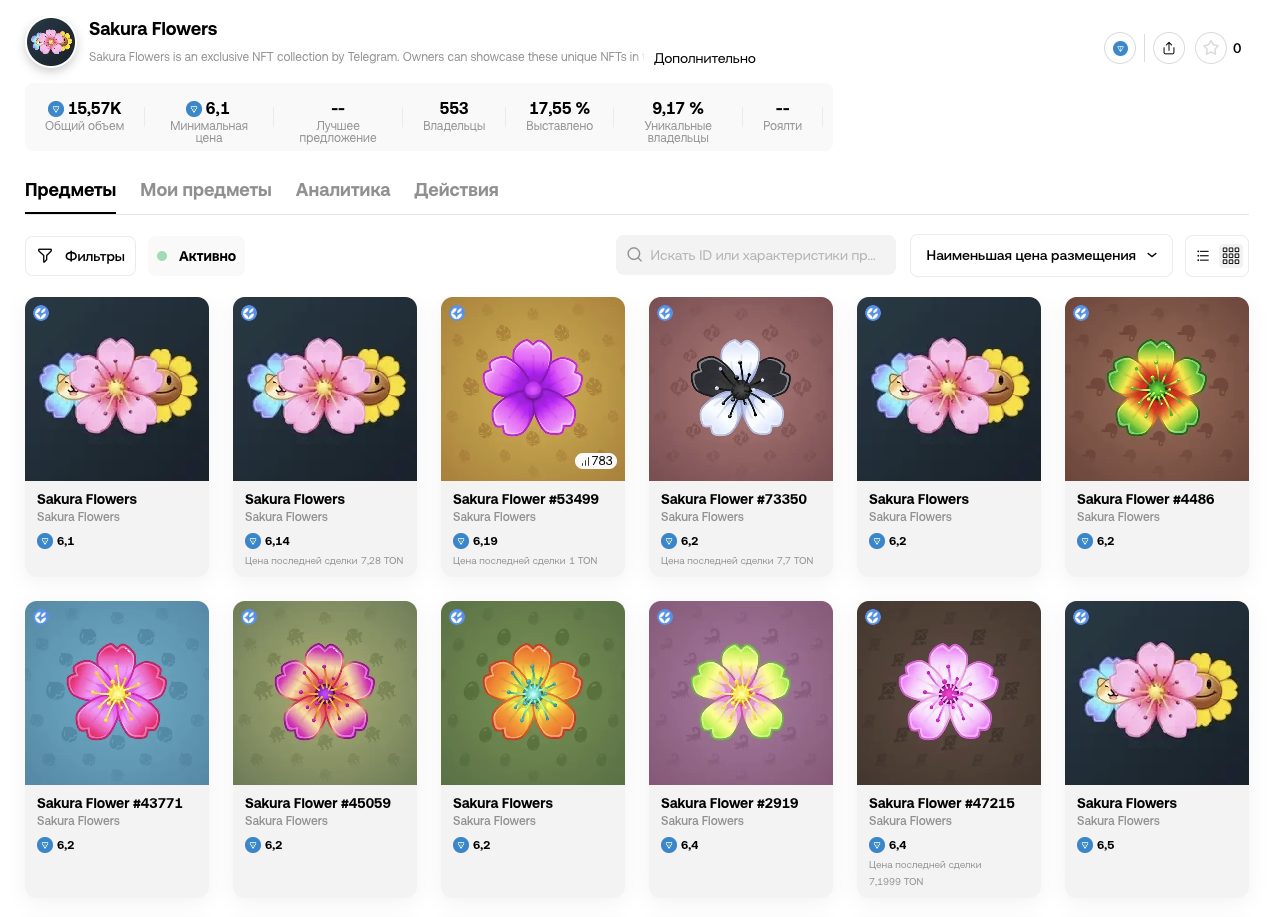Click the 'Цена последней сделки 1 TON' text
The image size is (1274, 917).
525,561
